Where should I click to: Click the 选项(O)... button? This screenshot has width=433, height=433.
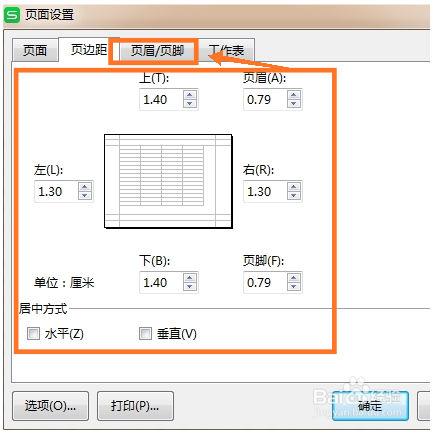(50, 406)
